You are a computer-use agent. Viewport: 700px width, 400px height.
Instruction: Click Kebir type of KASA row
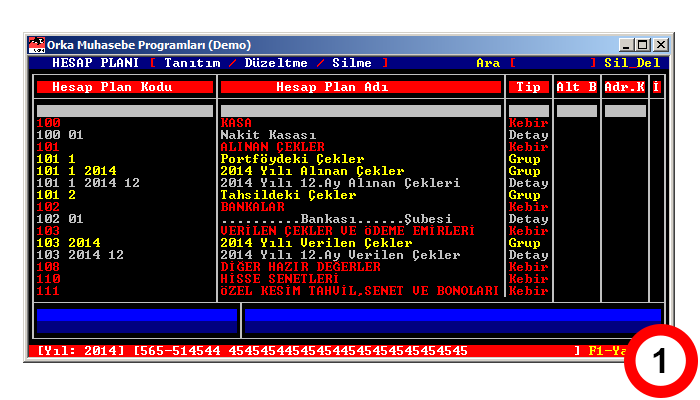[529, 123]
